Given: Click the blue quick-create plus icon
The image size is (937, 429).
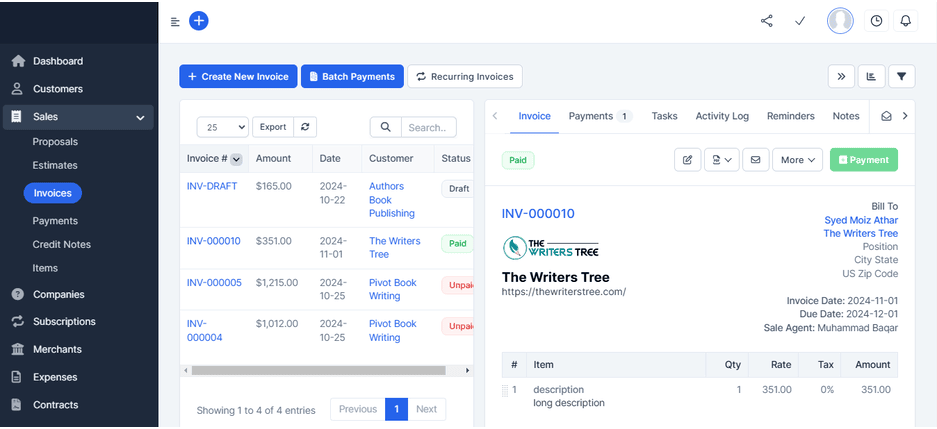Looking at the screenshot, I should tap(199, 21).
